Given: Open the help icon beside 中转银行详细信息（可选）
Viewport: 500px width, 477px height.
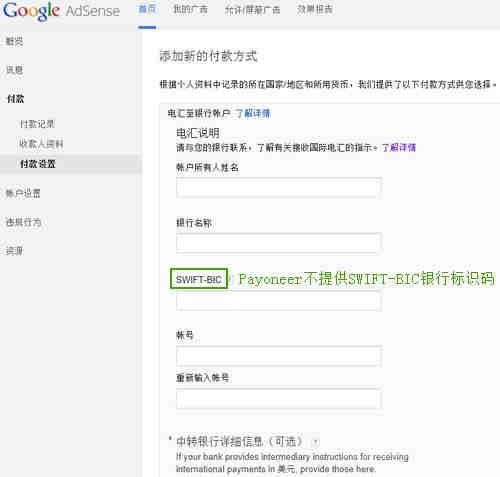Looking at the screenshot, I should (315, 442).
